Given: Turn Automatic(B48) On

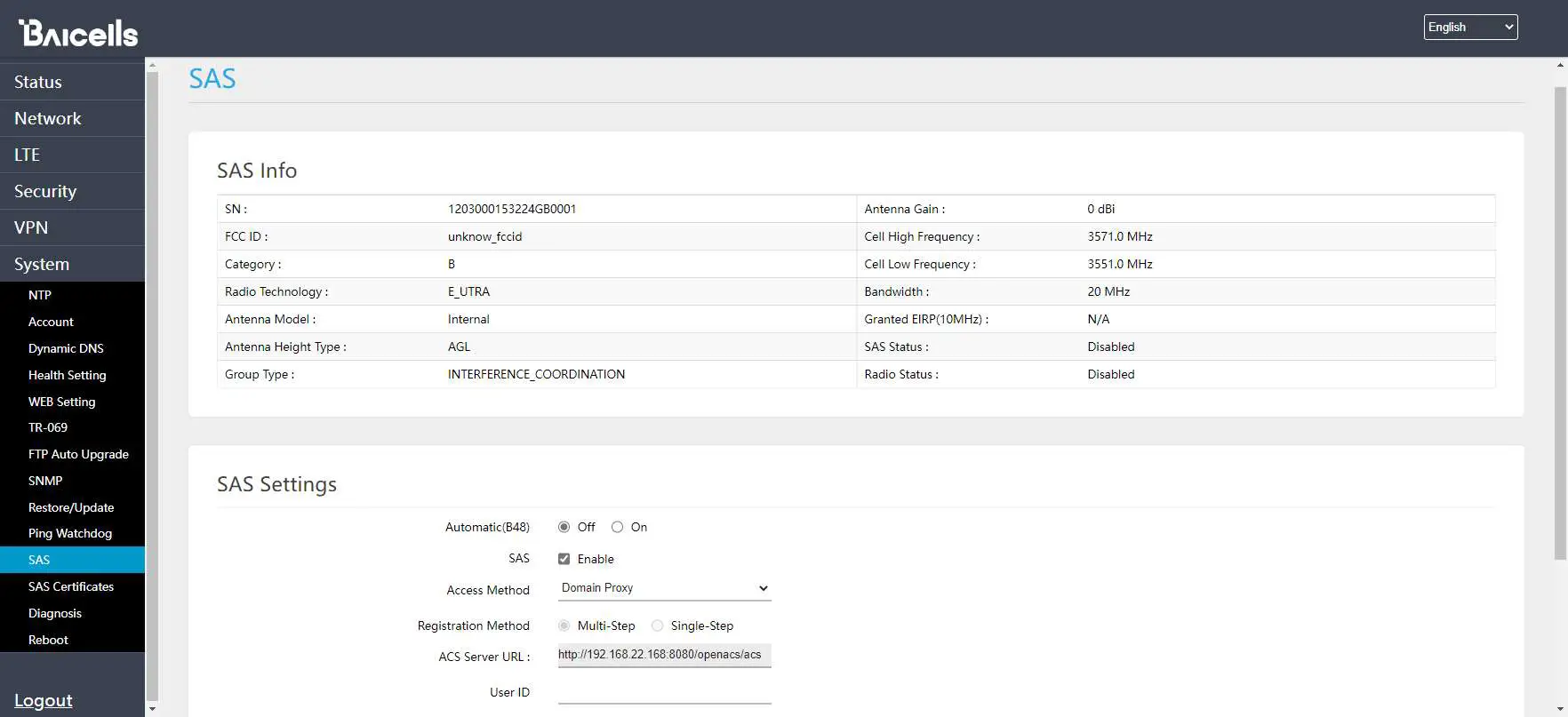Looking at the screenshot, I should [617, 527].
